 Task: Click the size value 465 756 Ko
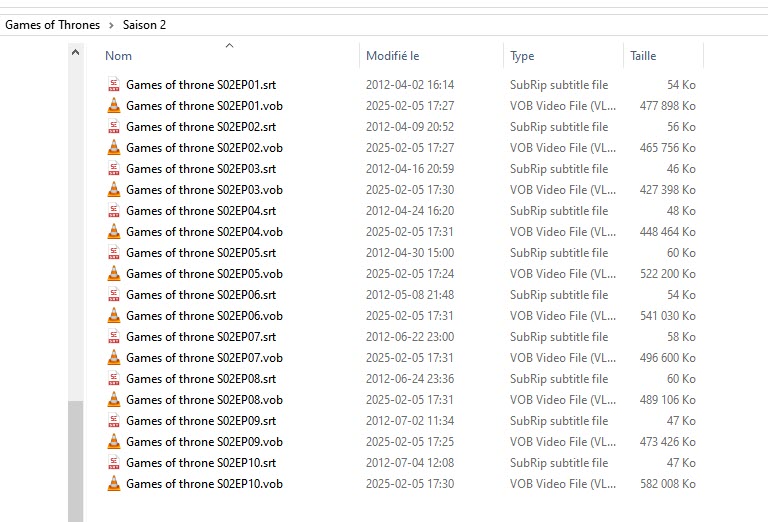pos(668,148)
